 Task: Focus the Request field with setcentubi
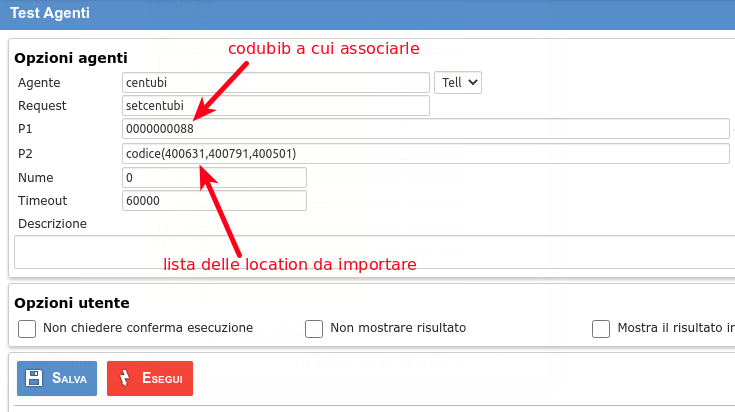[275, 105]
